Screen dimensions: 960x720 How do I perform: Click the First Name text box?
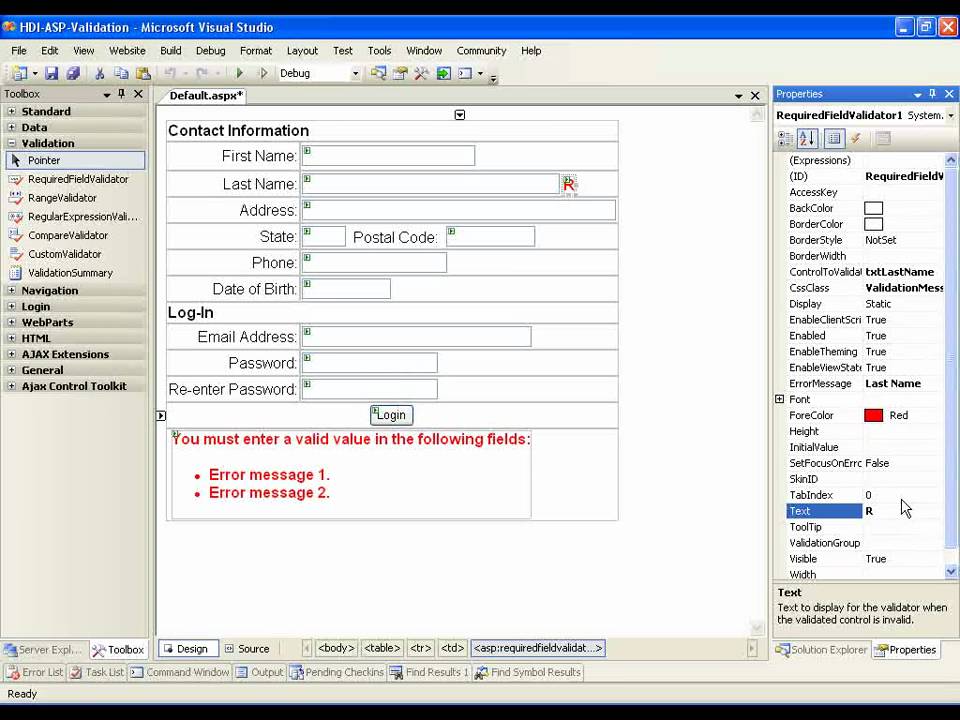pos(389,156)
